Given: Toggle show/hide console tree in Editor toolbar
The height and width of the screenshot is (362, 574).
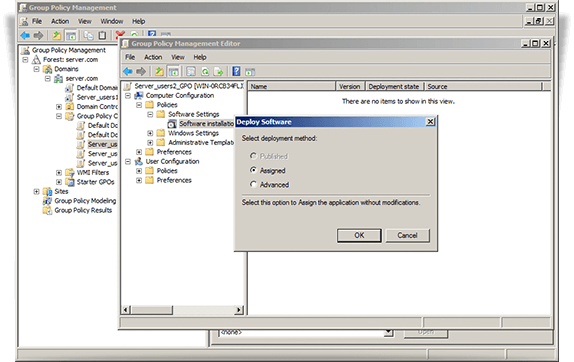Looking at the screenshot, I should click(x=174, y=71).
